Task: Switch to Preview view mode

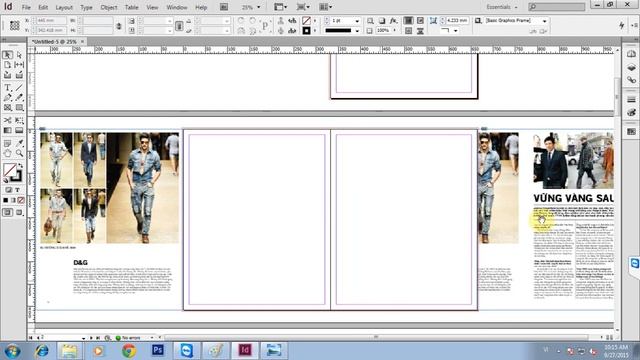Action: pos(19,212)
